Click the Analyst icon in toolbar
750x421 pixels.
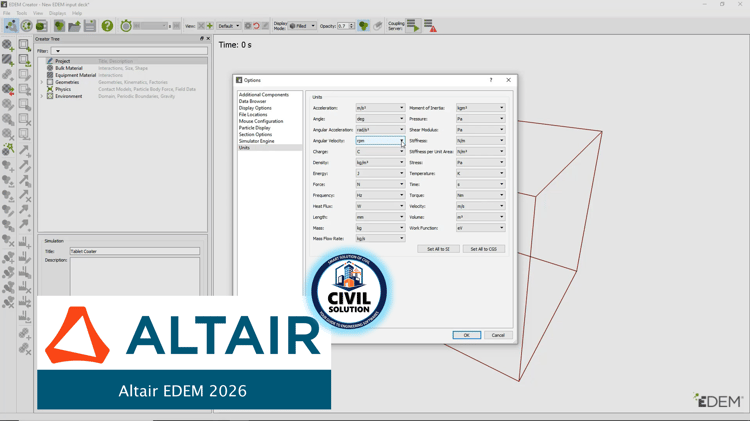click(x=42, y=26)
